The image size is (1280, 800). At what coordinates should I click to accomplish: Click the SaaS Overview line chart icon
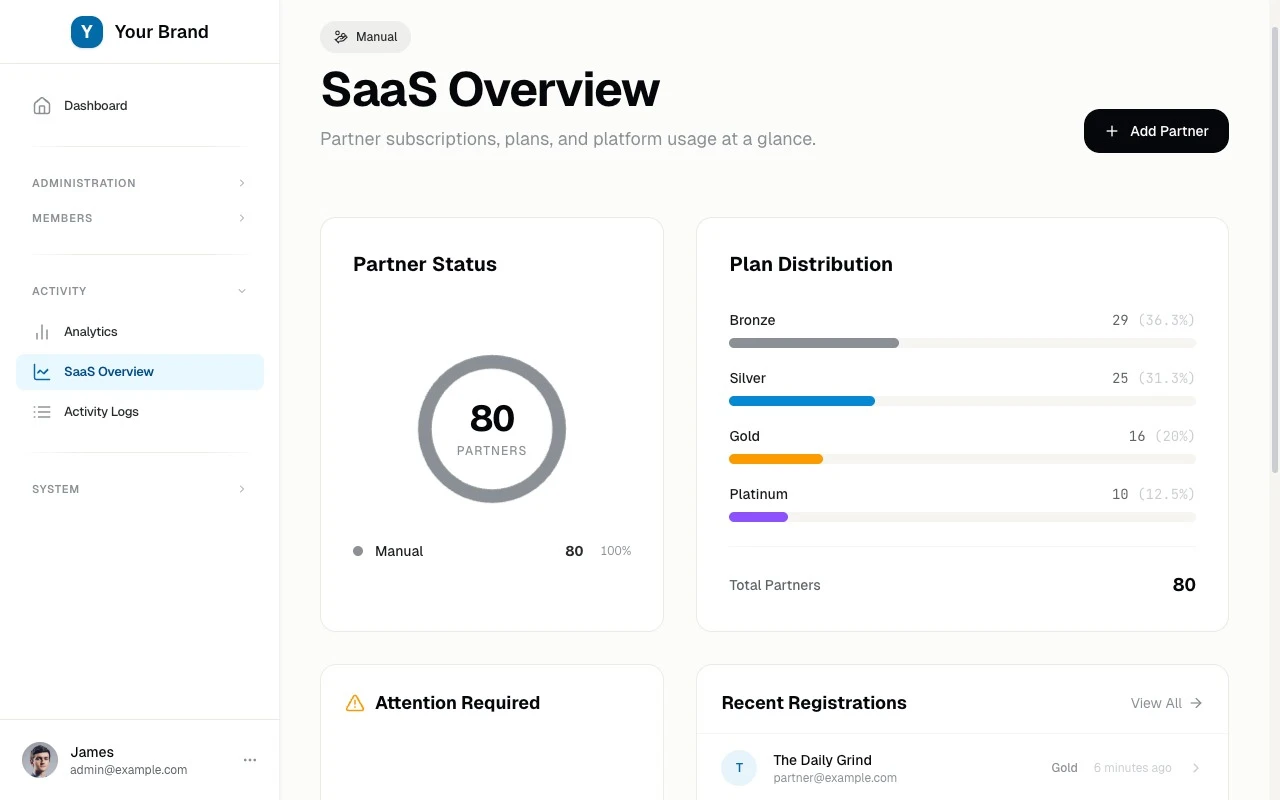[42, 372]
